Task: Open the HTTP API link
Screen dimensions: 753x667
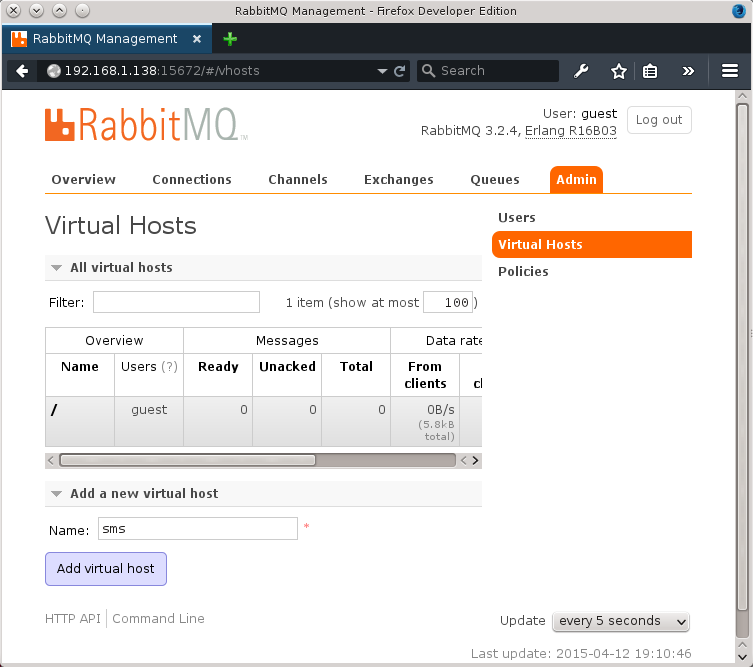Action: 73,618
